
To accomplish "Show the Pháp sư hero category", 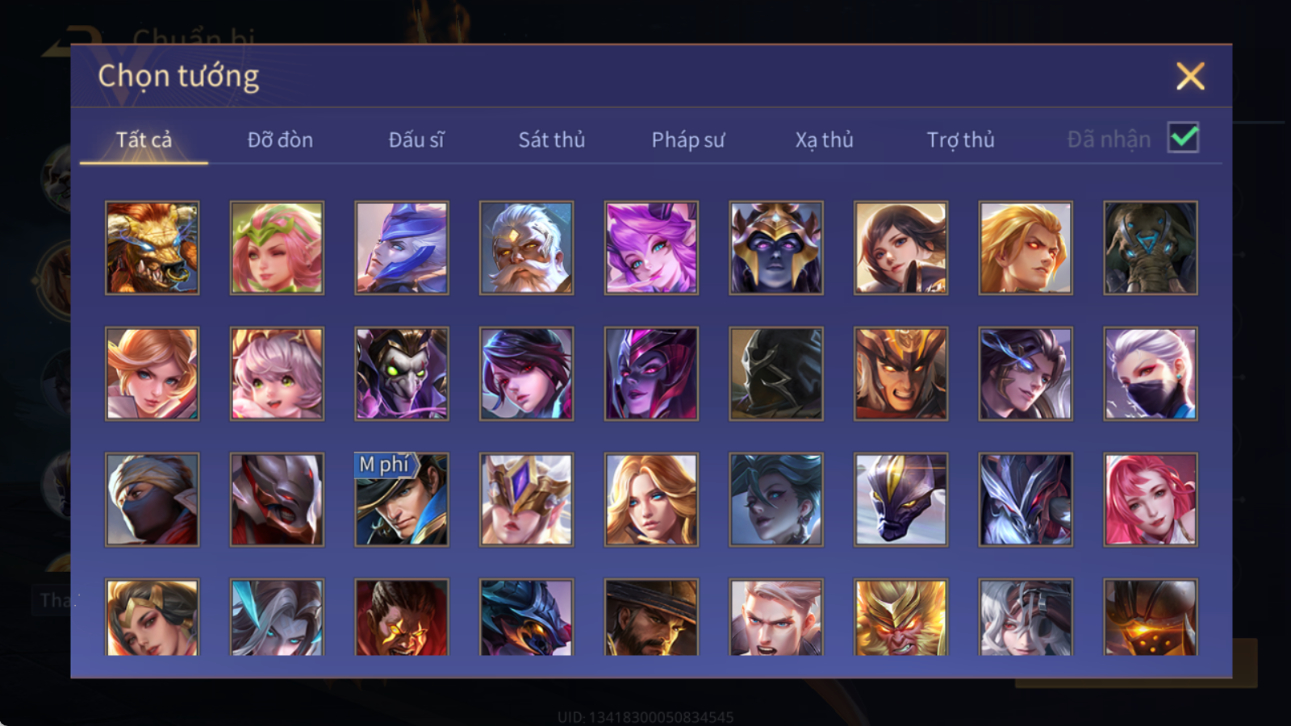I will coord(688,140).
